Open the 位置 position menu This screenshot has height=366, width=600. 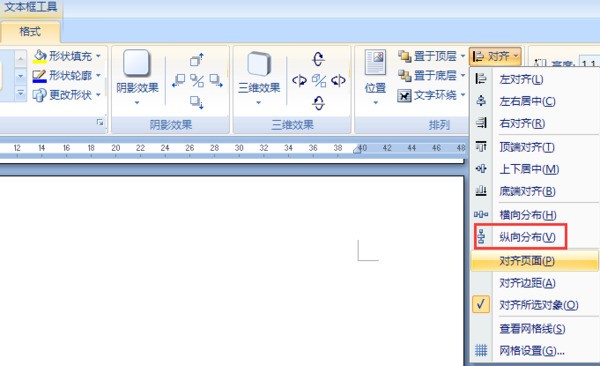375,78
